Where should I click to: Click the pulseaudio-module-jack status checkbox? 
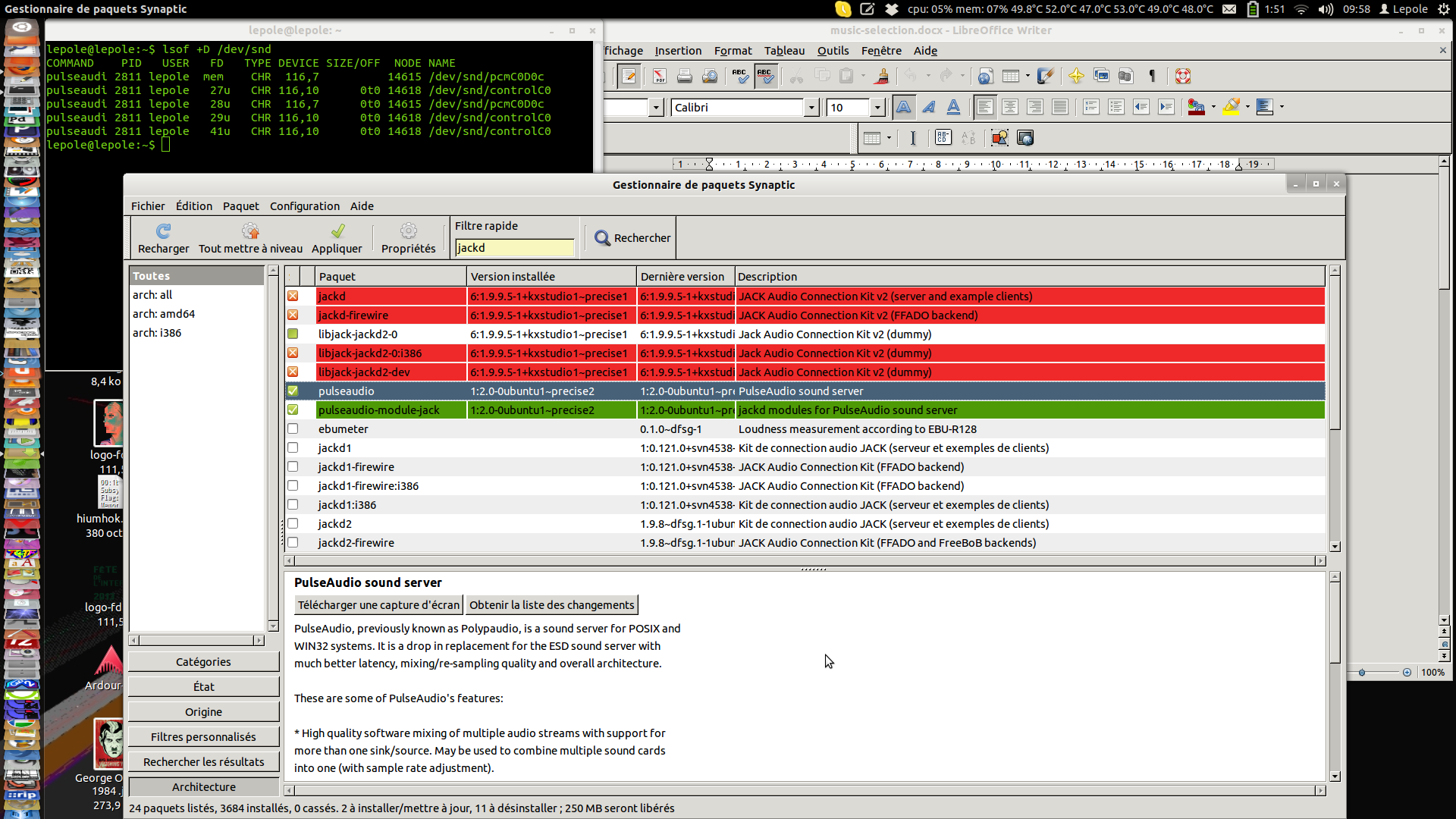pos(293,409)
